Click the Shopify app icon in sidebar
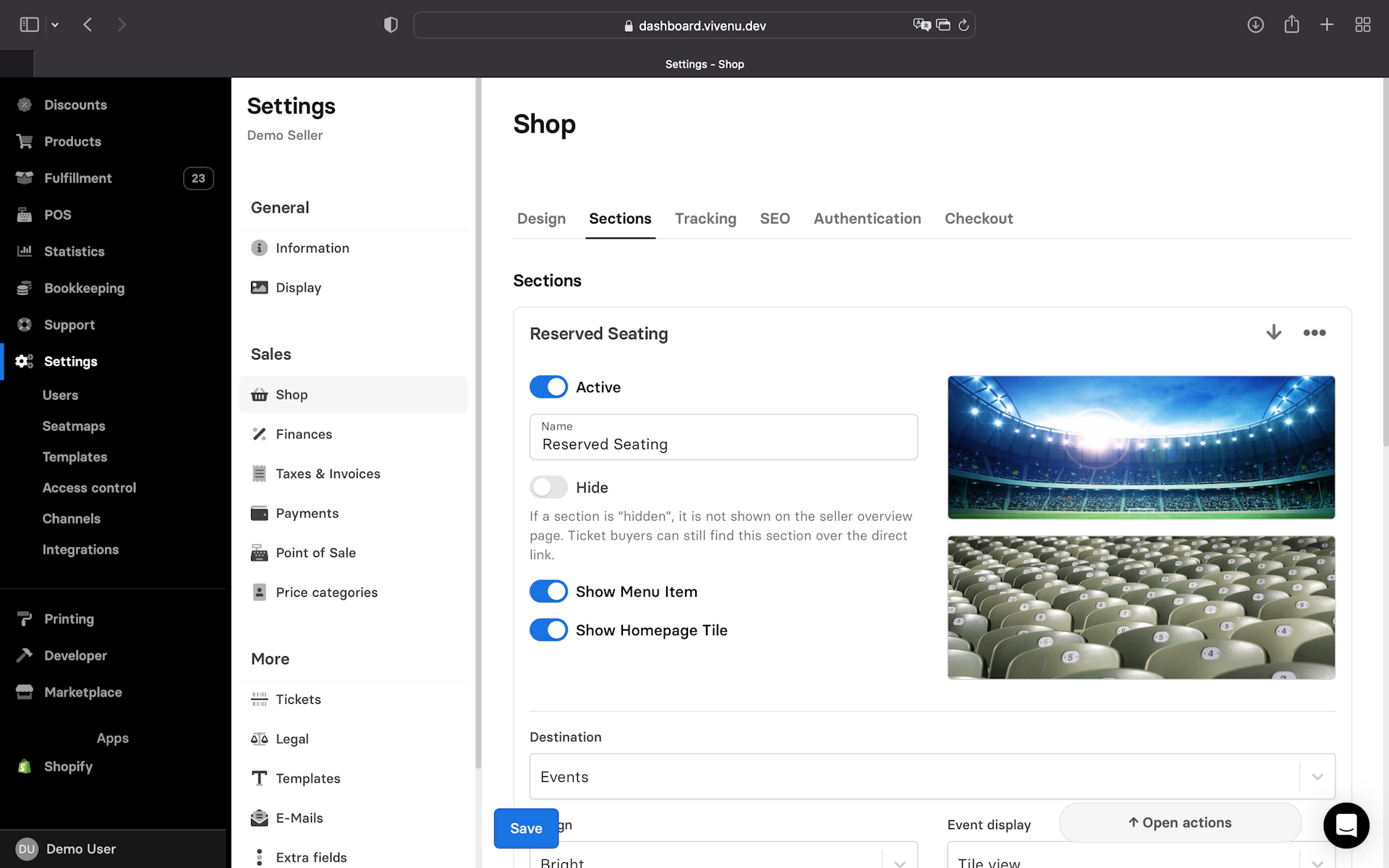This screenshot has width=1389, height=868. coord(25,767)
